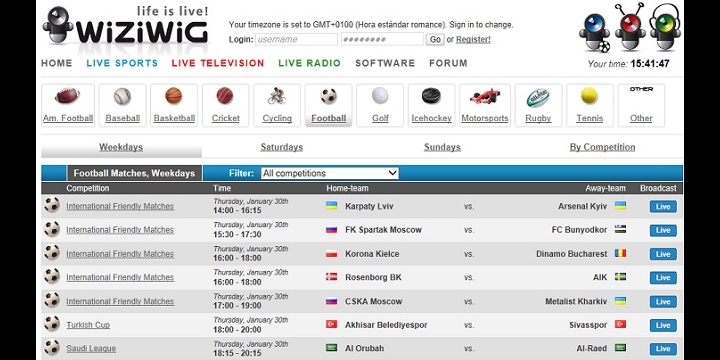The width and height of the screenshot is (720, 360).
Task: Open the LIVE TELEVISION menu
Action: click(218, 63)
